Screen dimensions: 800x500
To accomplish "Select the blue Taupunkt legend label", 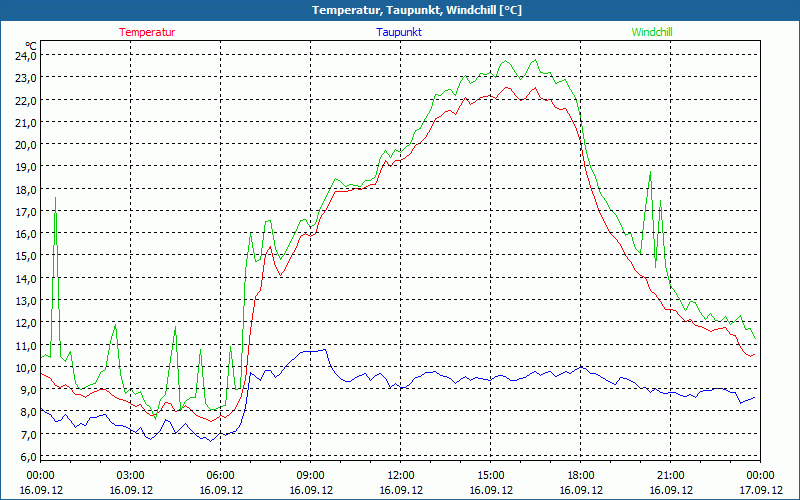I will [x=399, y=32].
